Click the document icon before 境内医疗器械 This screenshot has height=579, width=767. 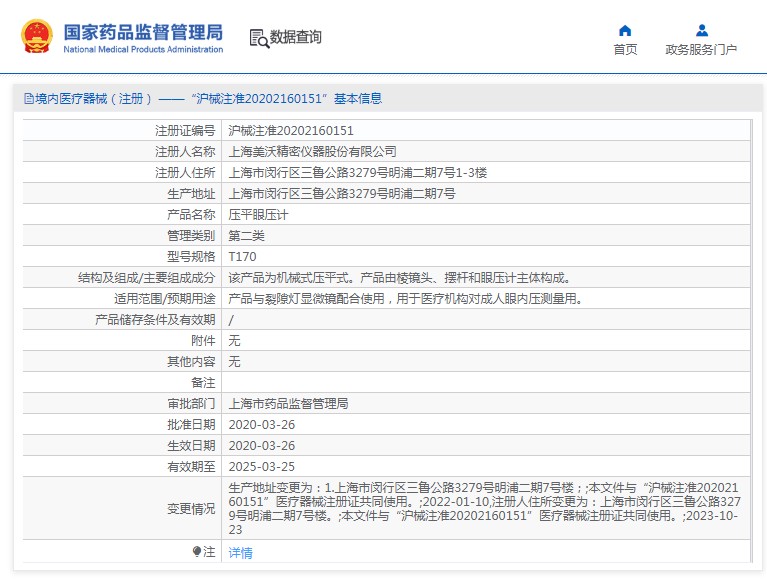(x=28, y=99)
